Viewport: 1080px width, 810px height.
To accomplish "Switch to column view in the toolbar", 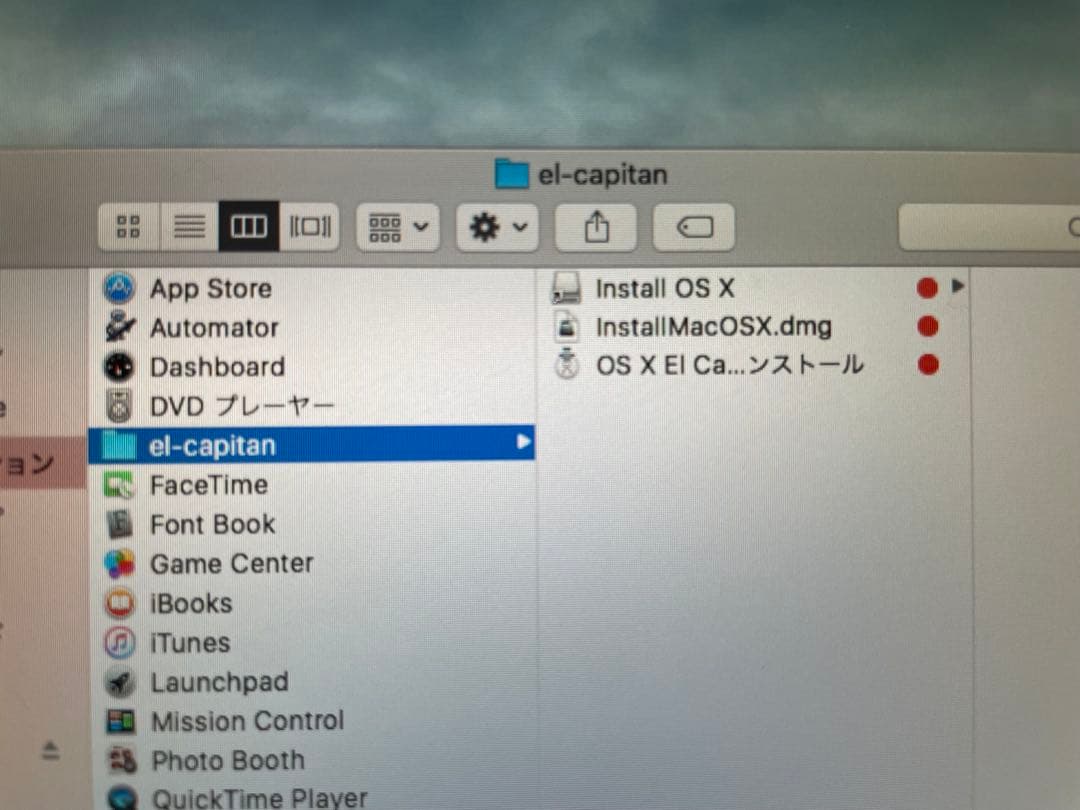I will tap(248, 226).
